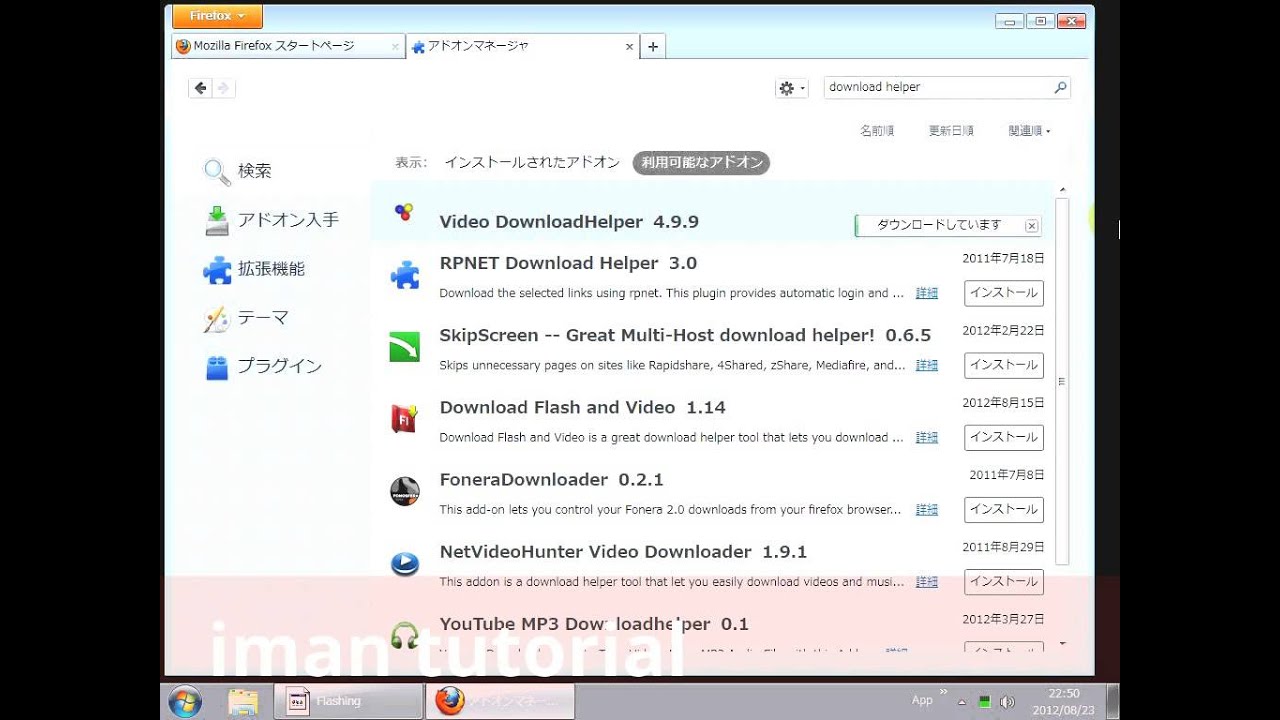This screenshot has height=720, width=1280.
Task: Go back with the left arrow button
Action: 201,88
